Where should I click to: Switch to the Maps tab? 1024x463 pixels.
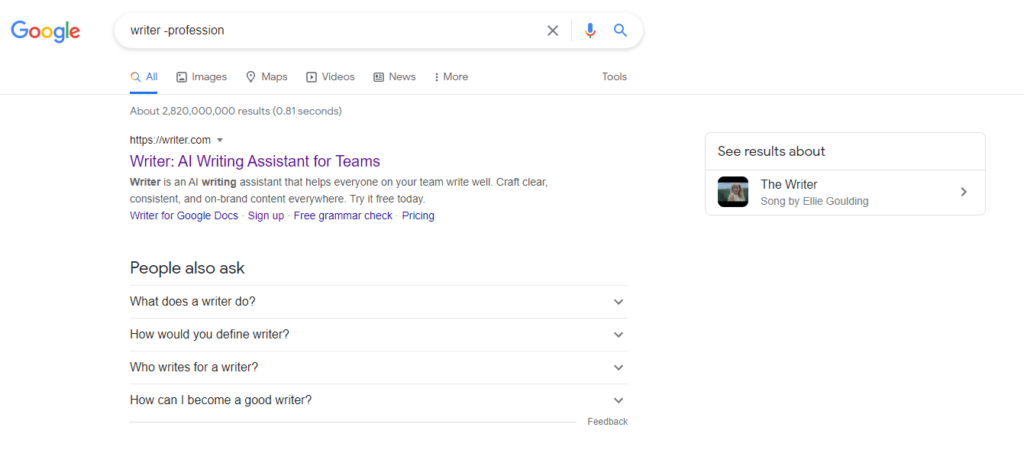pyautogui.click(x=266, y=77)
